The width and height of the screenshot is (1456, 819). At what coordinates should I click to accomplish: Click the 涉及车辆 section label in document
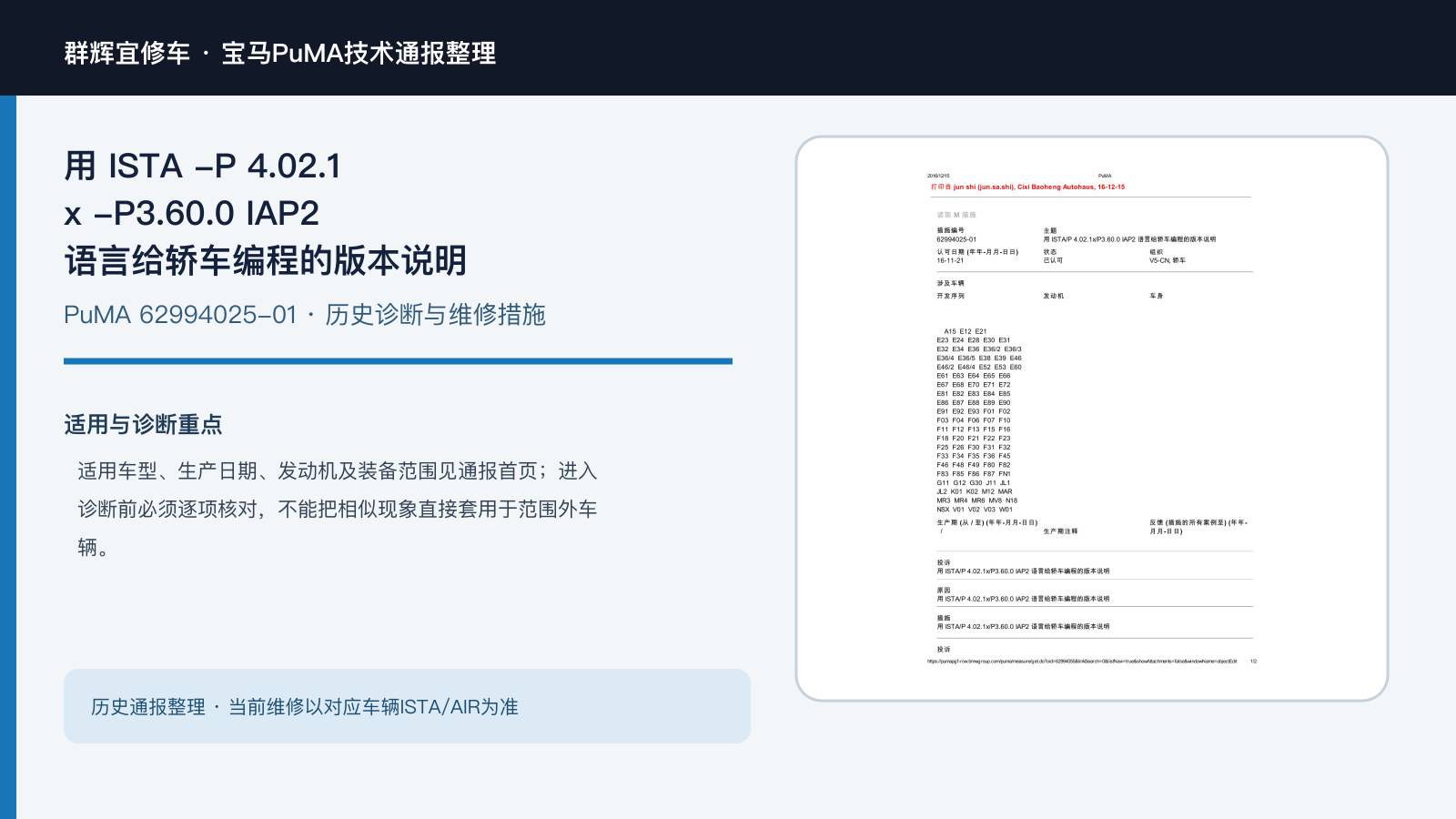(x=950, y=283)
